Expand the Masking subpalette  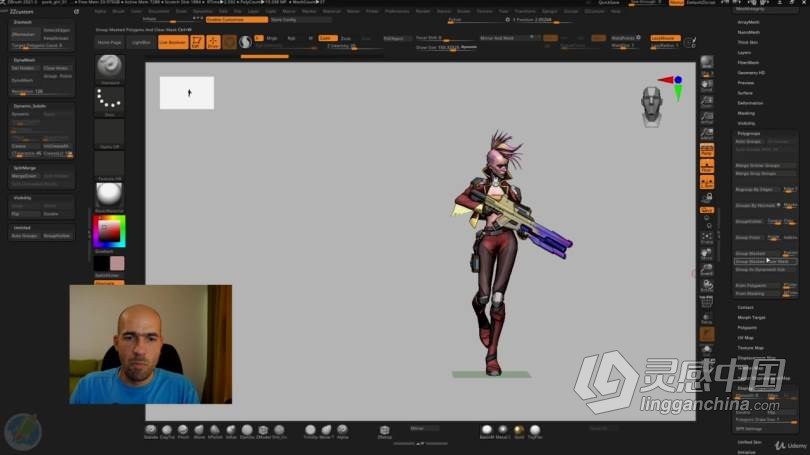[746, 113]
